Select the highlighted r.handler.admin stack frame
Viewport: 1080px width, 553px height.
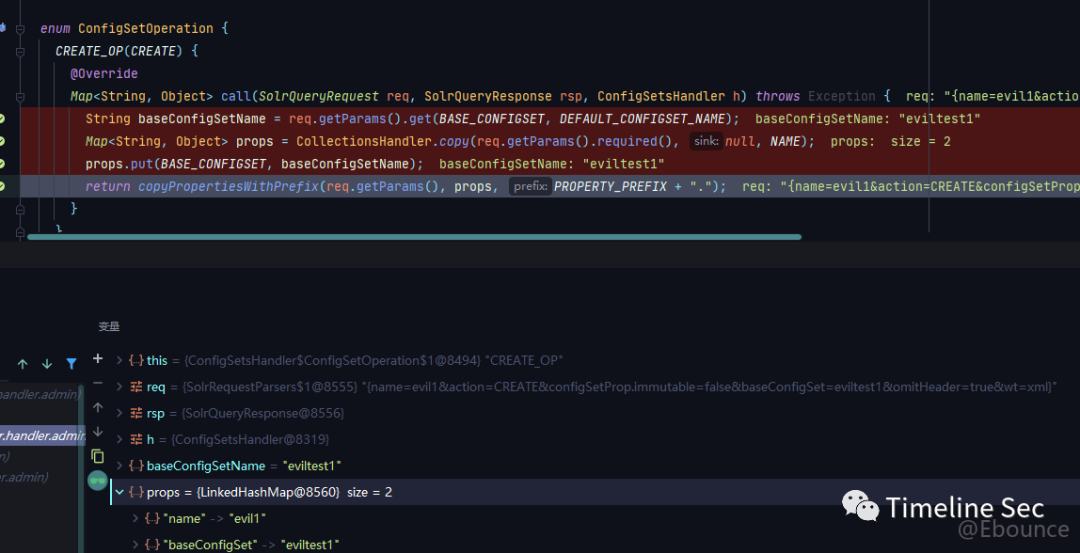click(x=42, y=435)
